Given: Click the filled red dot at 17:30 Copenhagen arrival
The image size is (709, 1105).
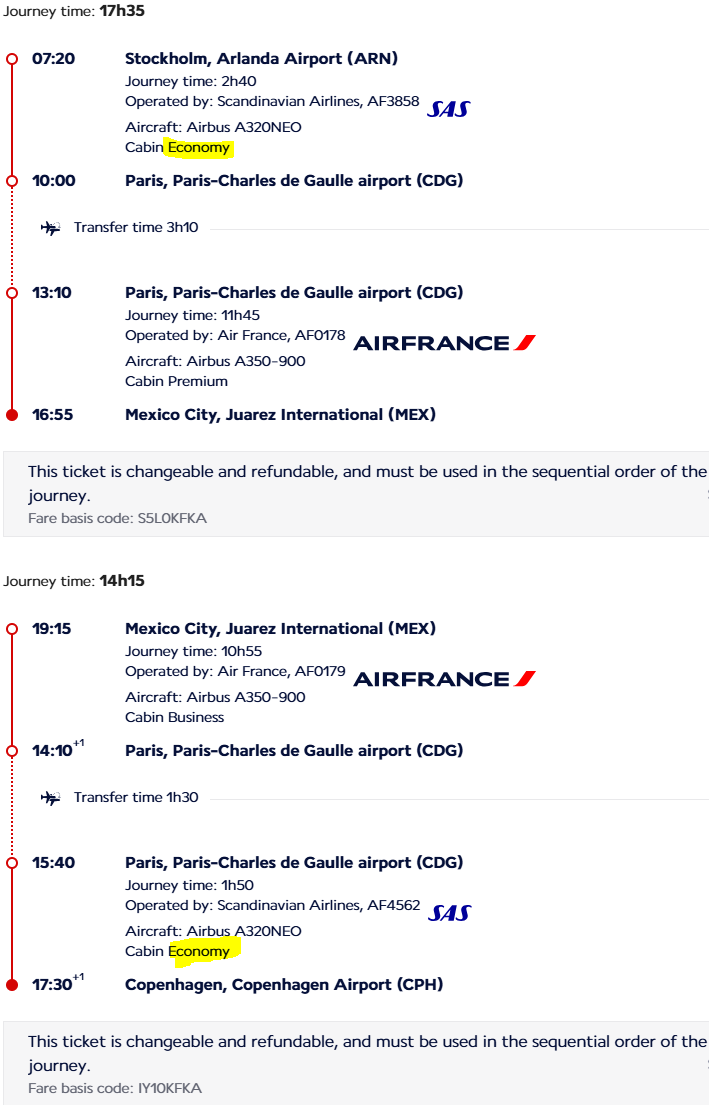Looking at the screenshot, I should [12, 985].
